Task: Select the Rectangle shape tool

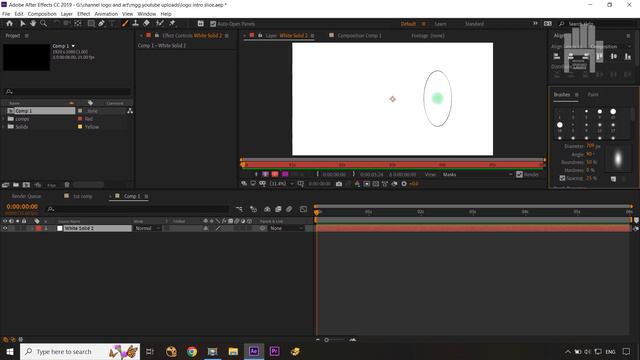Action: pyautogui.click(x=91, y=24)
